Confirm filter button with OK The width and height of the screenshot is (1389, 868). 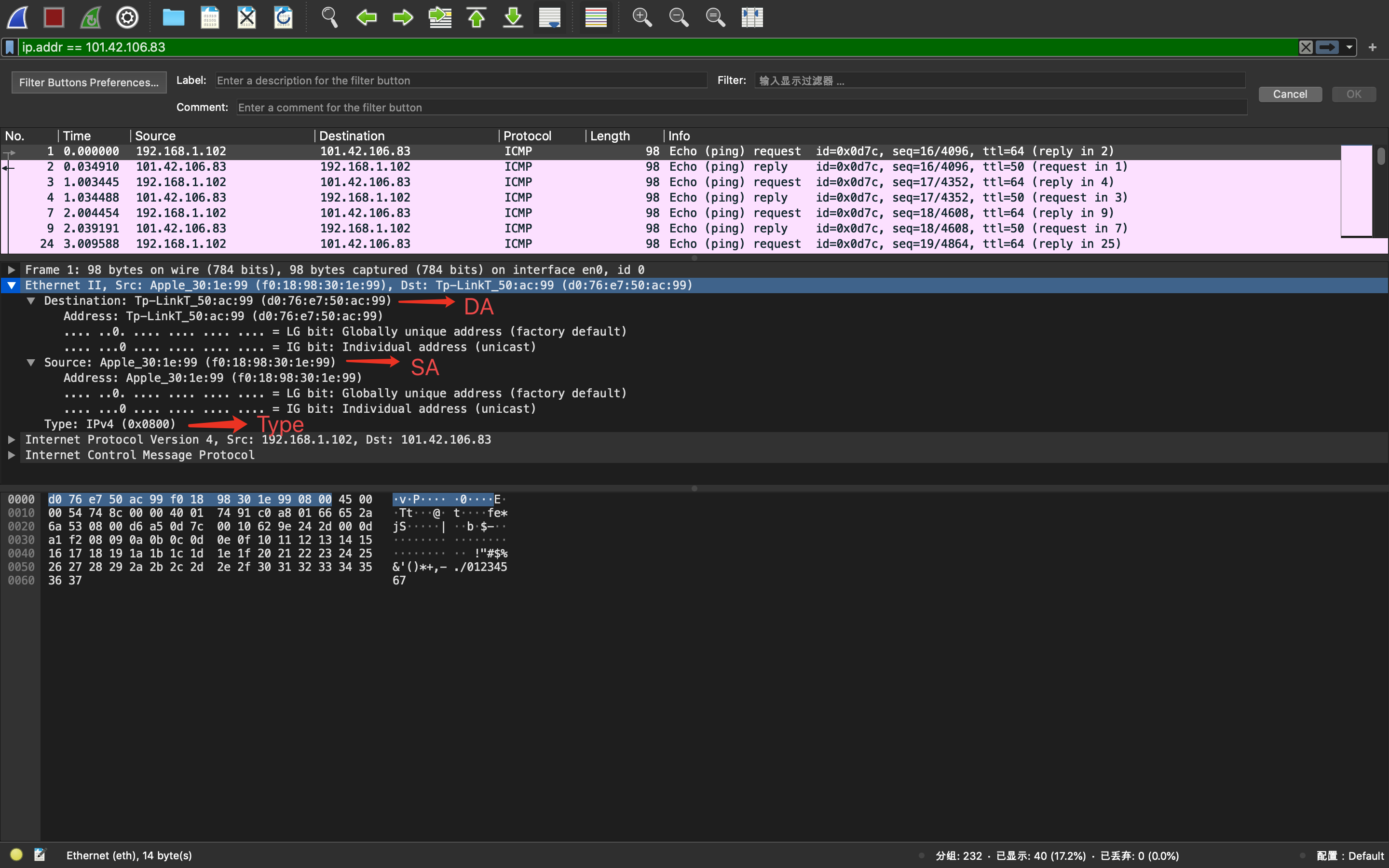(1354, 94)
